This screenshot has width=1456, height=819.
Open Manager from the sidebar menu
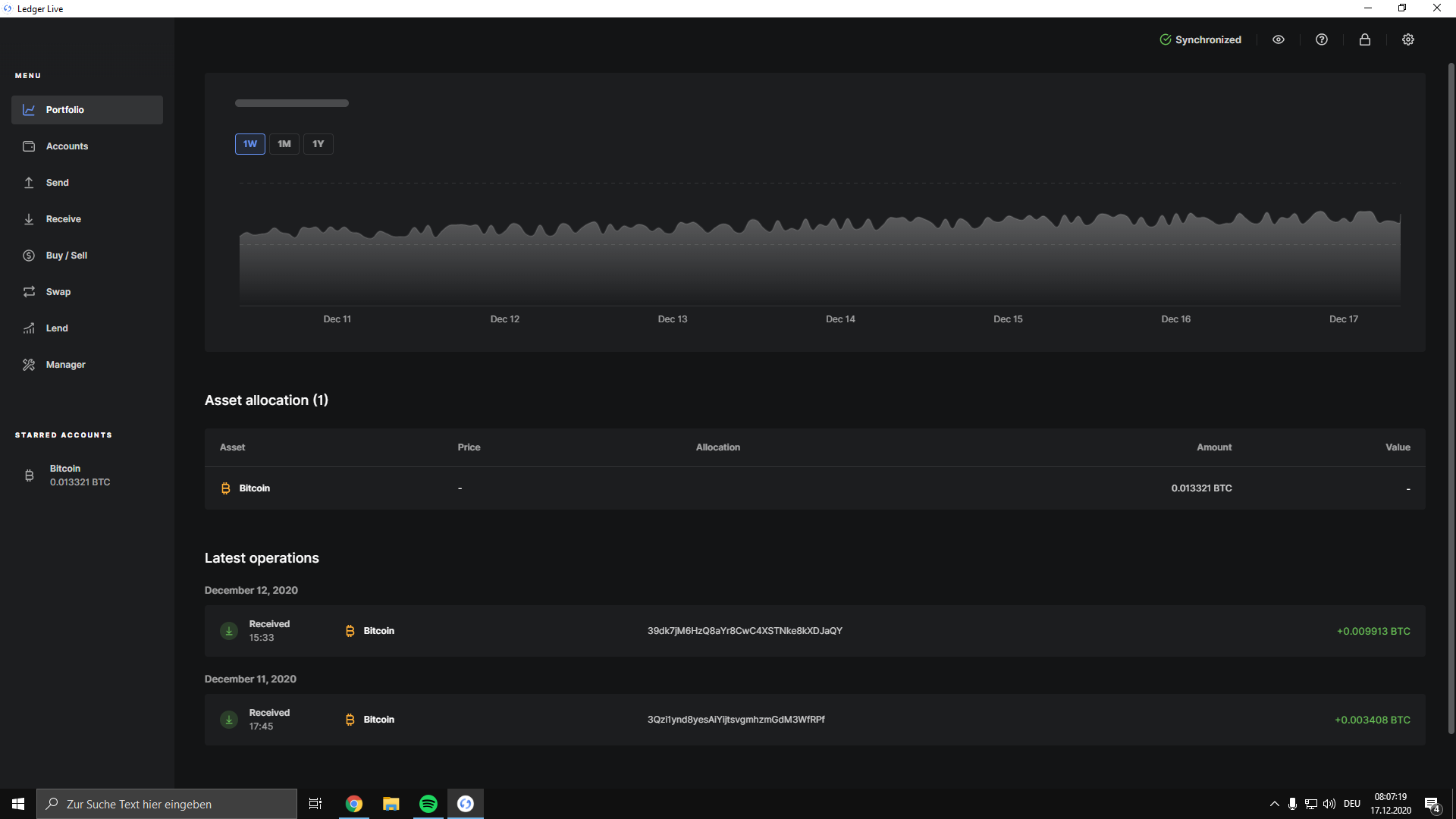[x=65, y=365]
